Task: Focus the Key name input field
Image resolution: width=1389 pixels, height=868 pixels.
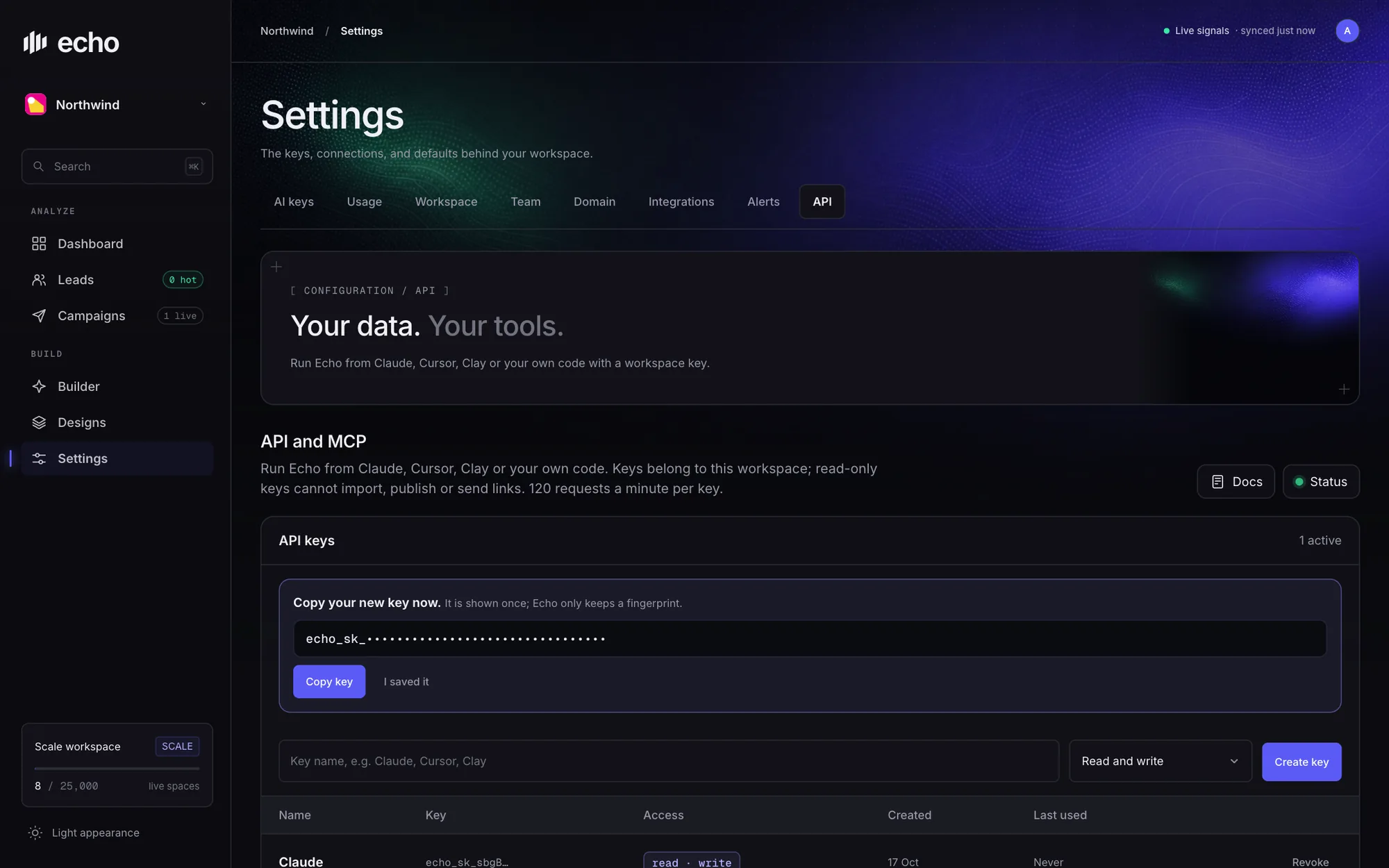Action: (669, 761)
